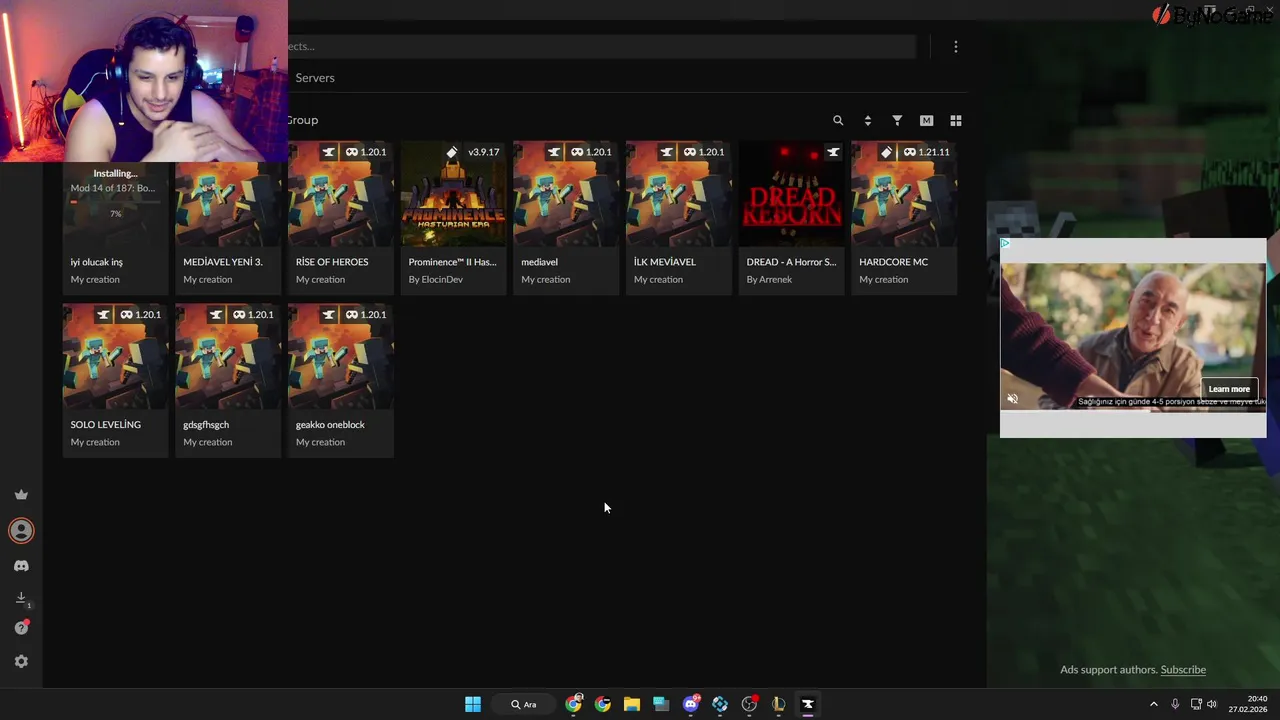The image size is (1280, 720).
Task: Open League of Legends taskbar icon
Action: point(778,704)
